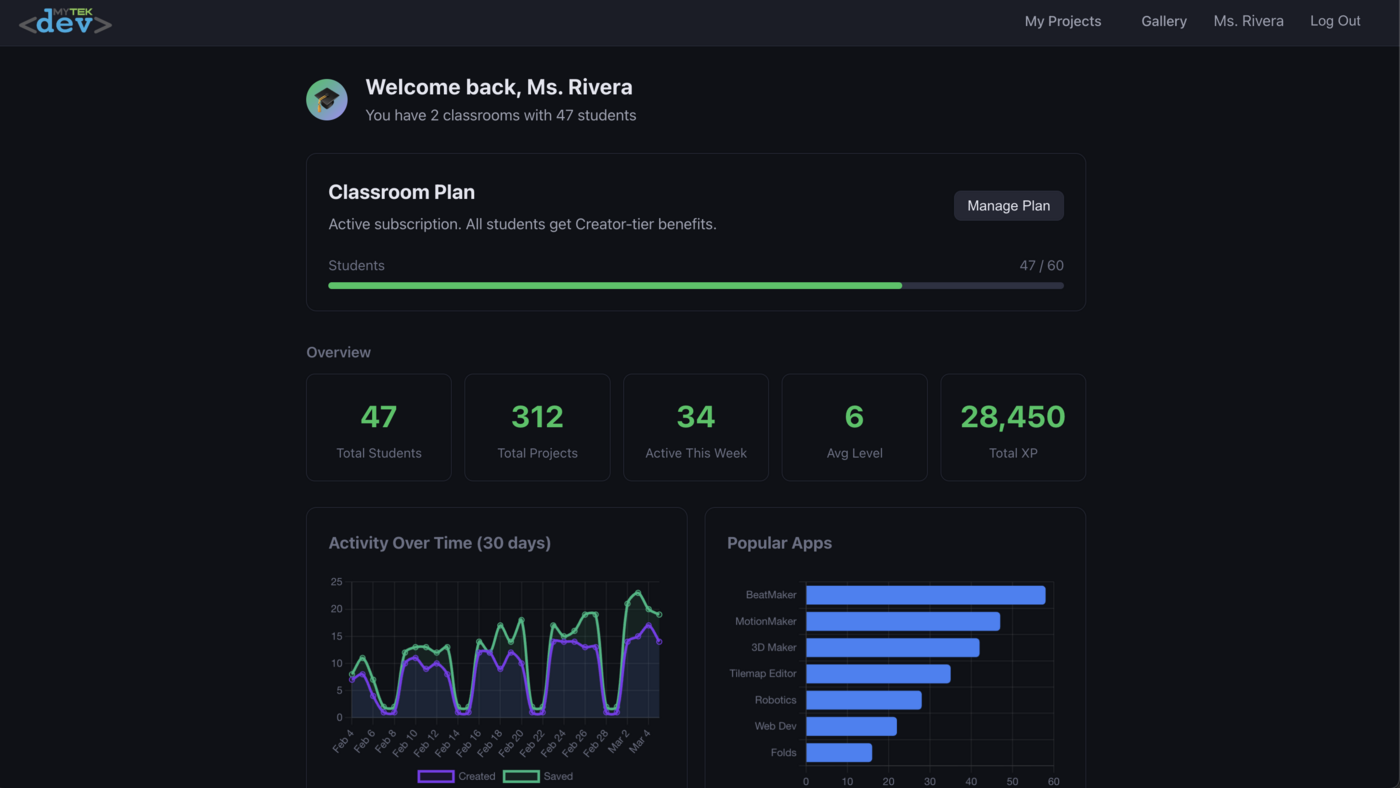
Task: Click Log Out
Action: click(x=1335, y=21)
